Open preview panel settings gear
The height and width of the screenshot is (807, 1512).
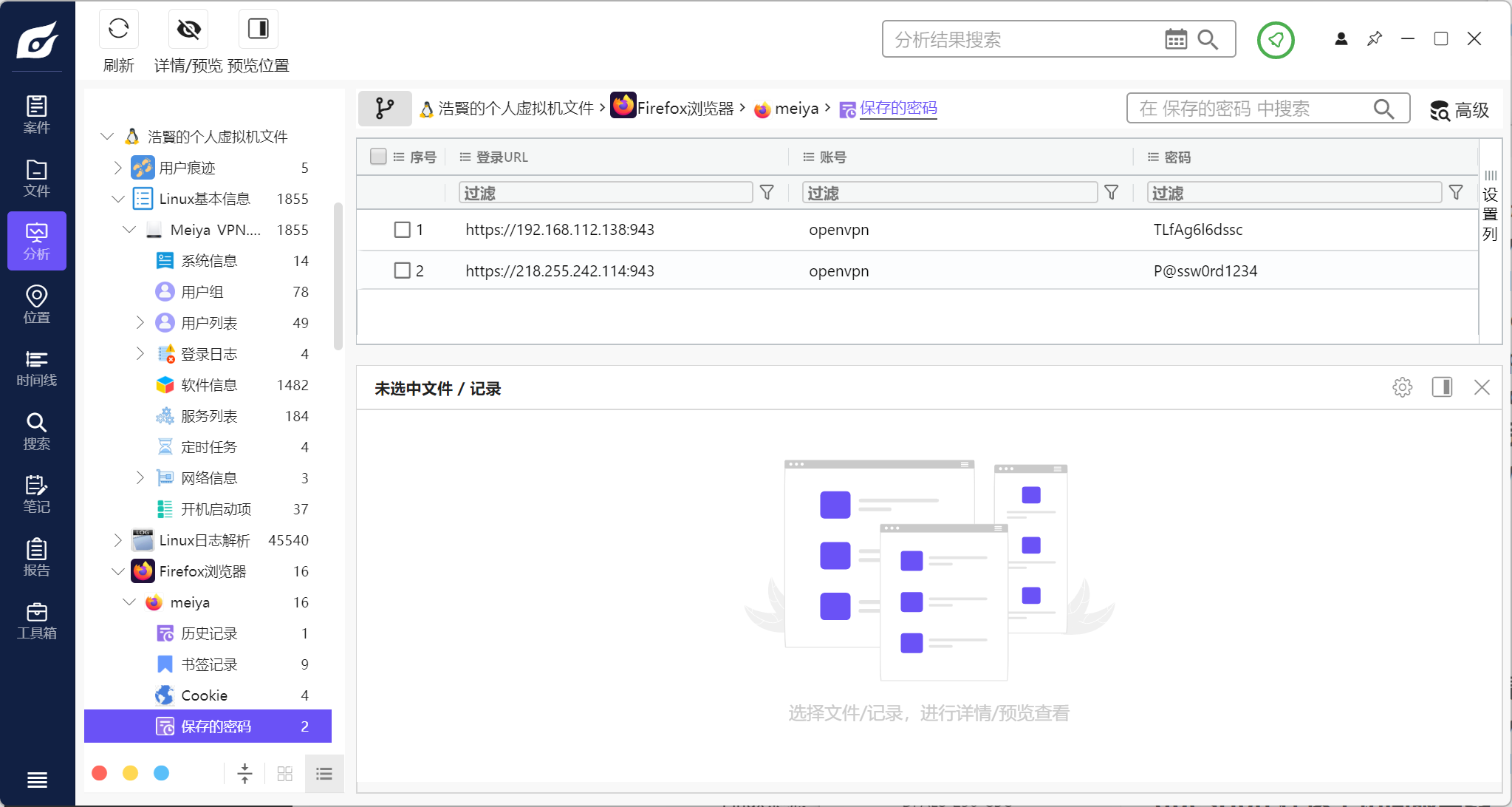[1402, 387]
